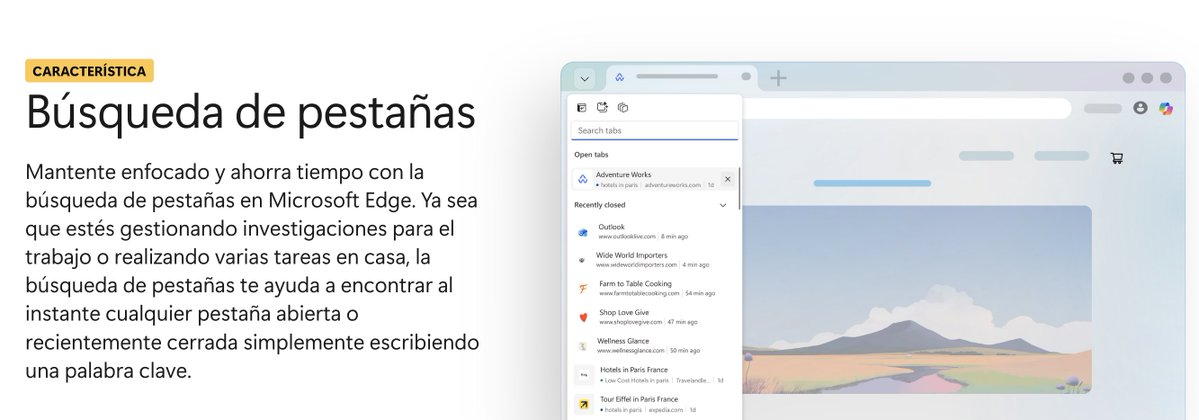This screenshot has width=1199, height=420.
Task: Reopen Farm to Table Cooking tab
Action: (x=655, y=288)
